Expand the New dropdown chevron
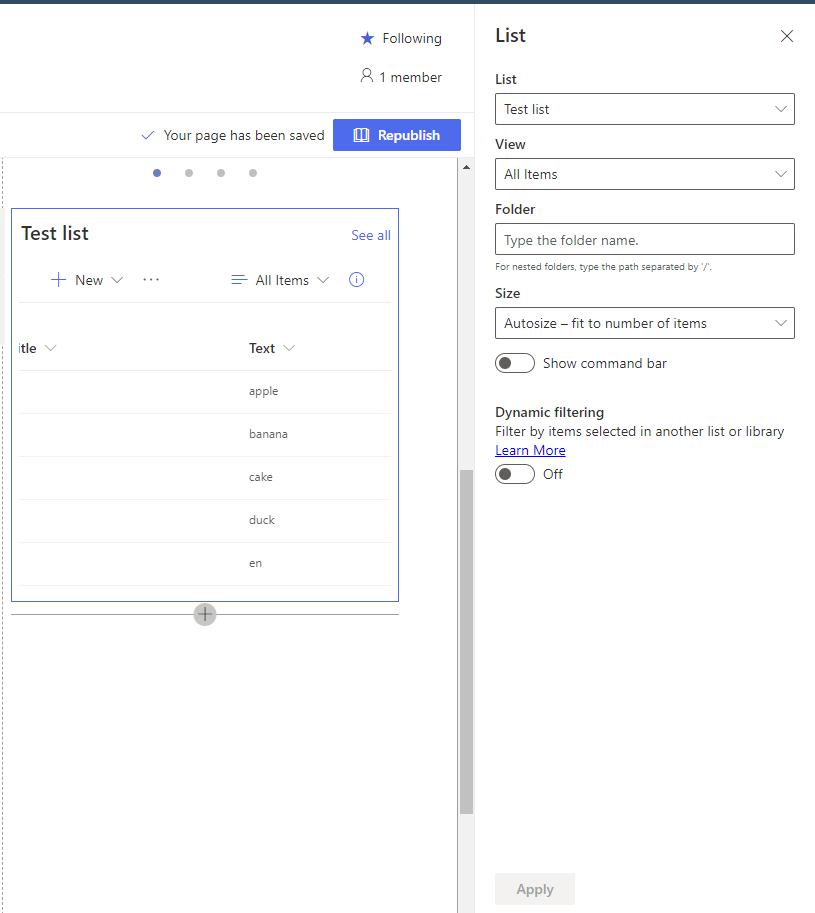The width and height of the screenshot is (815, 913). point(117,280)
